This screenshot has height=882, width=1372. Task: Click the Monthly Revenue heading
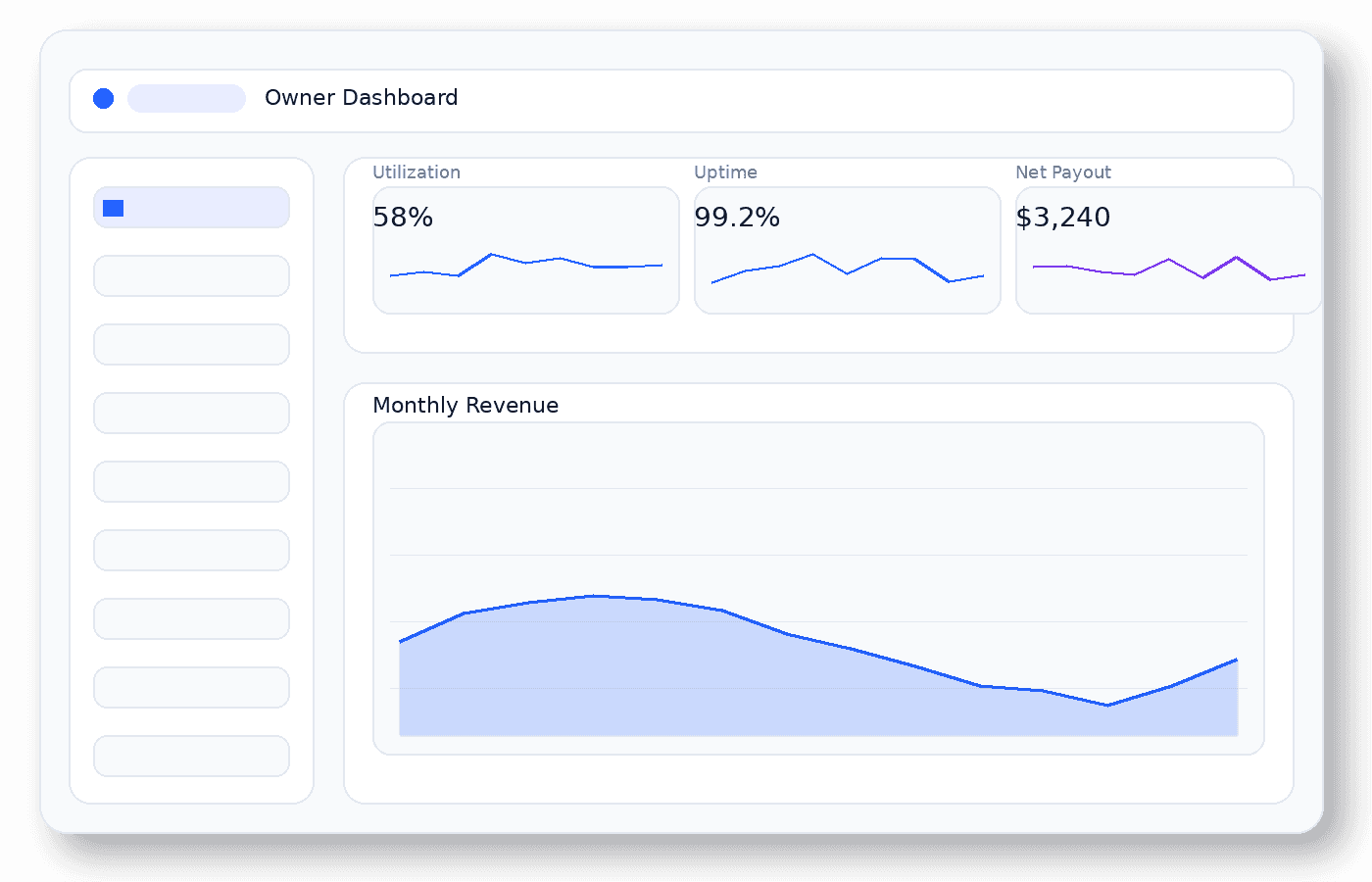pyautogui.click(x=465, y=405)
